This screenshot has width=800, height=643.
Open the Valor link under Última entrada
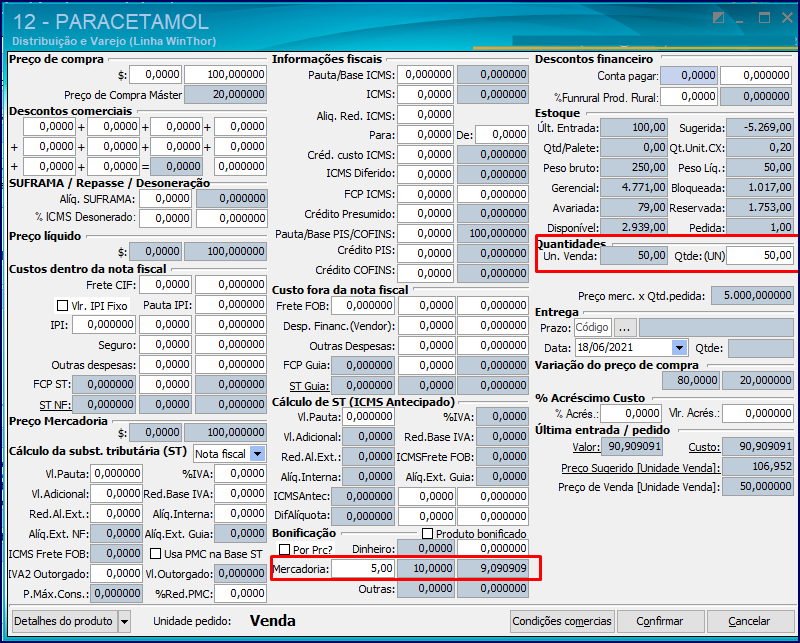pos(586,448)
